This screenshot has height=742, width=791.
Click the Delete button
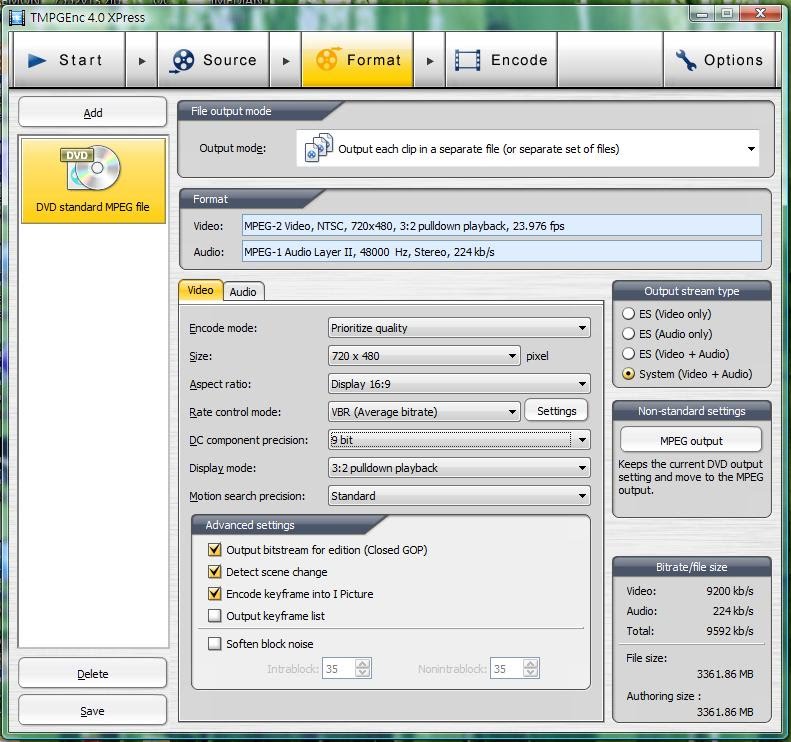pyautogui.click(x=93, y=673)
